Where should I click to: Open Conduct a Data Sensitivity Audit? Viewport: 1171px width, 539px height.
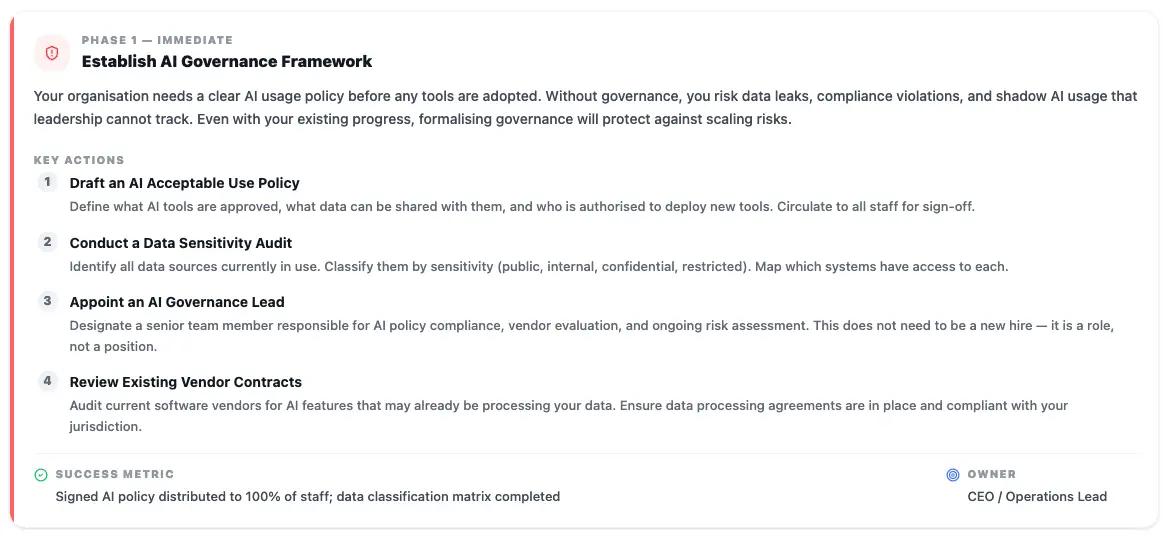[x=181, y=243]
